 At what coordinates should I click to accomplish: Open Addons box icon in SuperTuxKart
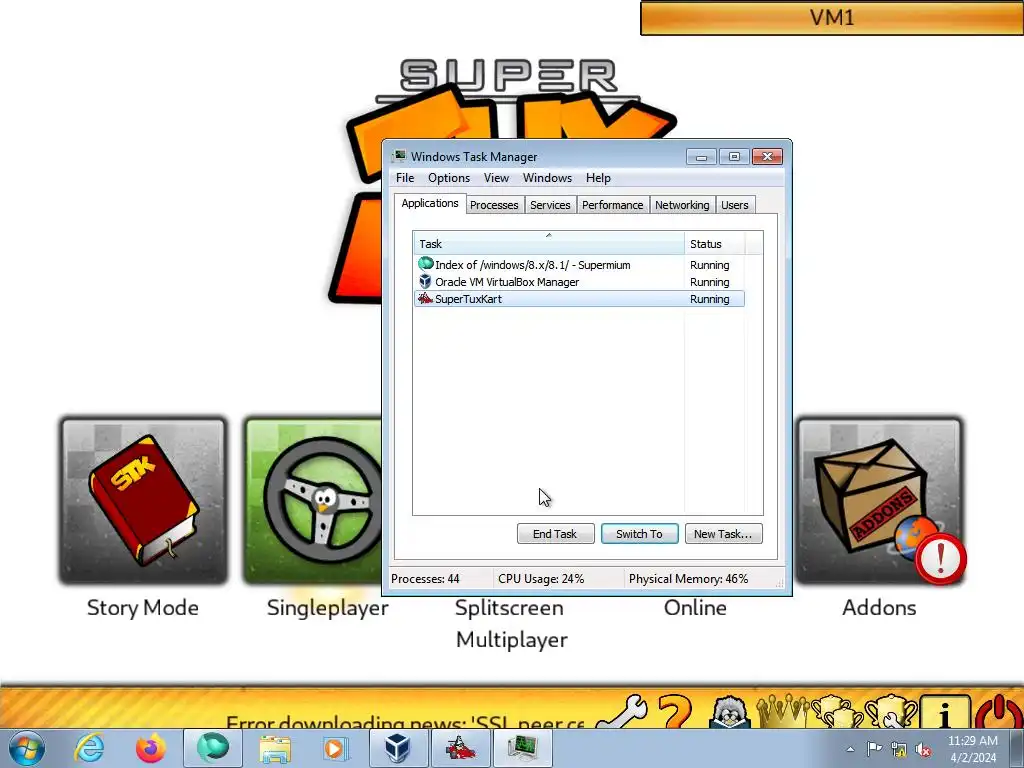(879, 501)
